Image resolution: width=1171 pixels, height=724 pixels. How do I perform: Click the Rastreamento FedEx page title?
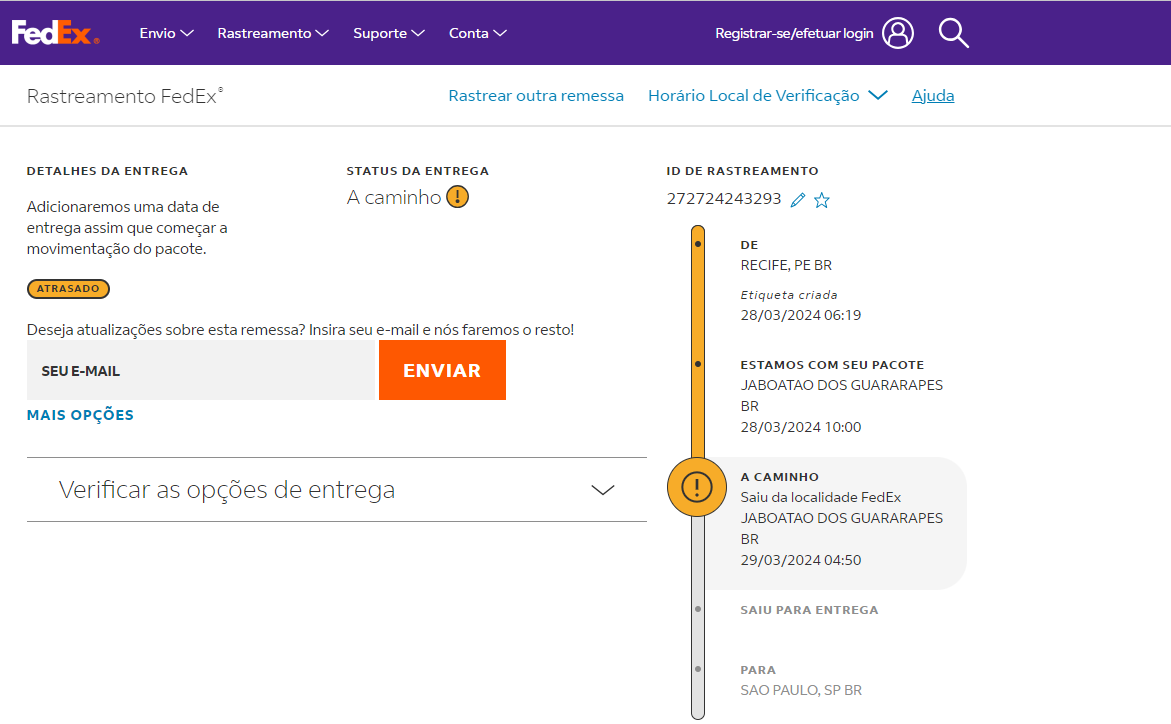click(x=125, y=96)
